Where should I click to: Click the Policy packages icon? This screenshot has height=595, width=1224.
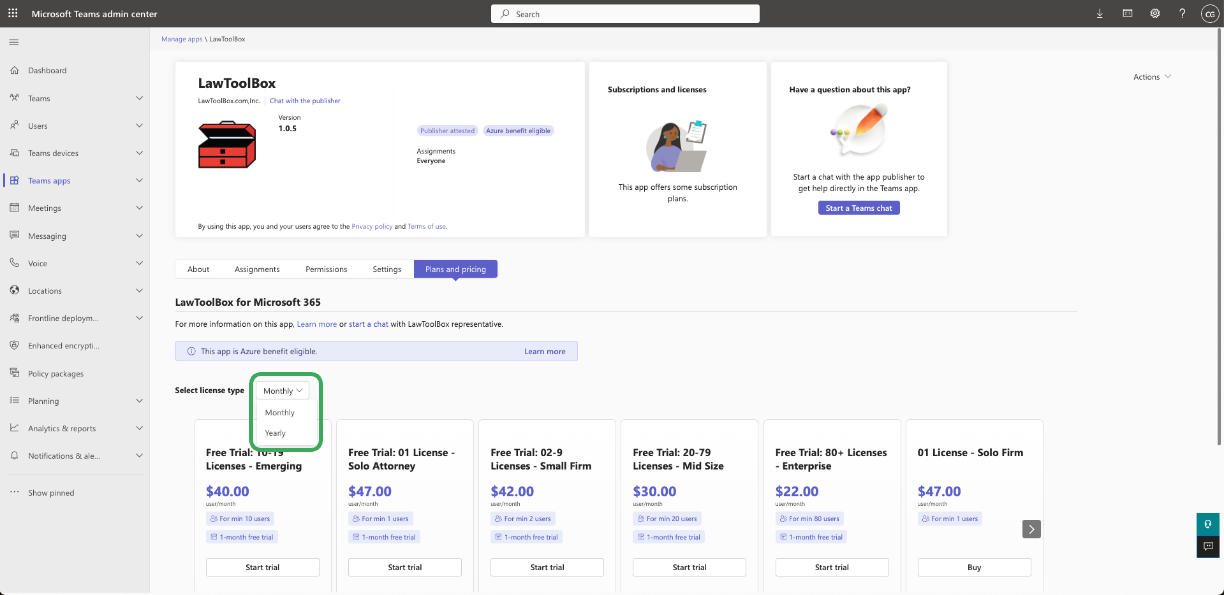(x=14, y=373)
